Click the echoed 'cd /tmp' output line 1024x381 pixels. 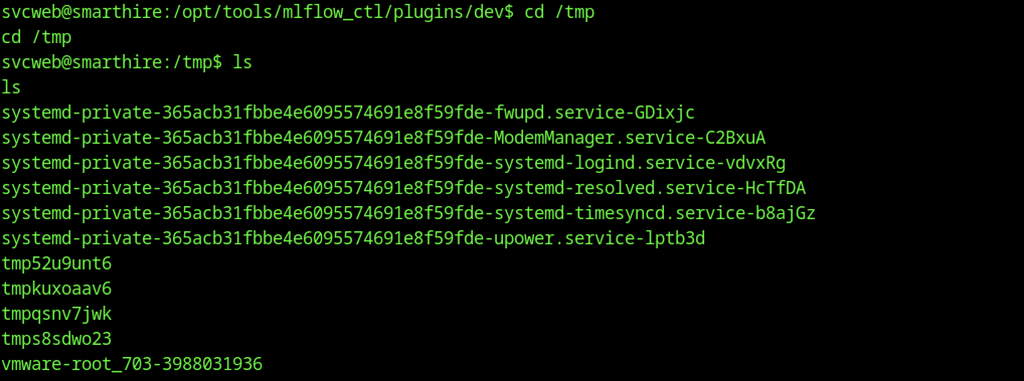tap(37, 38)
